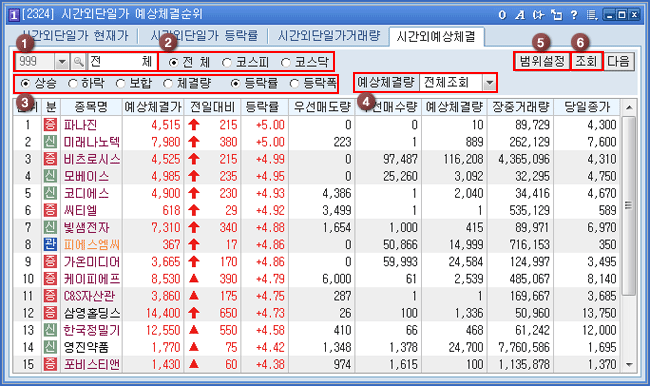
Task: Click the blue 관 badge beside 피에스엠씨
Action: coord(50,245)
